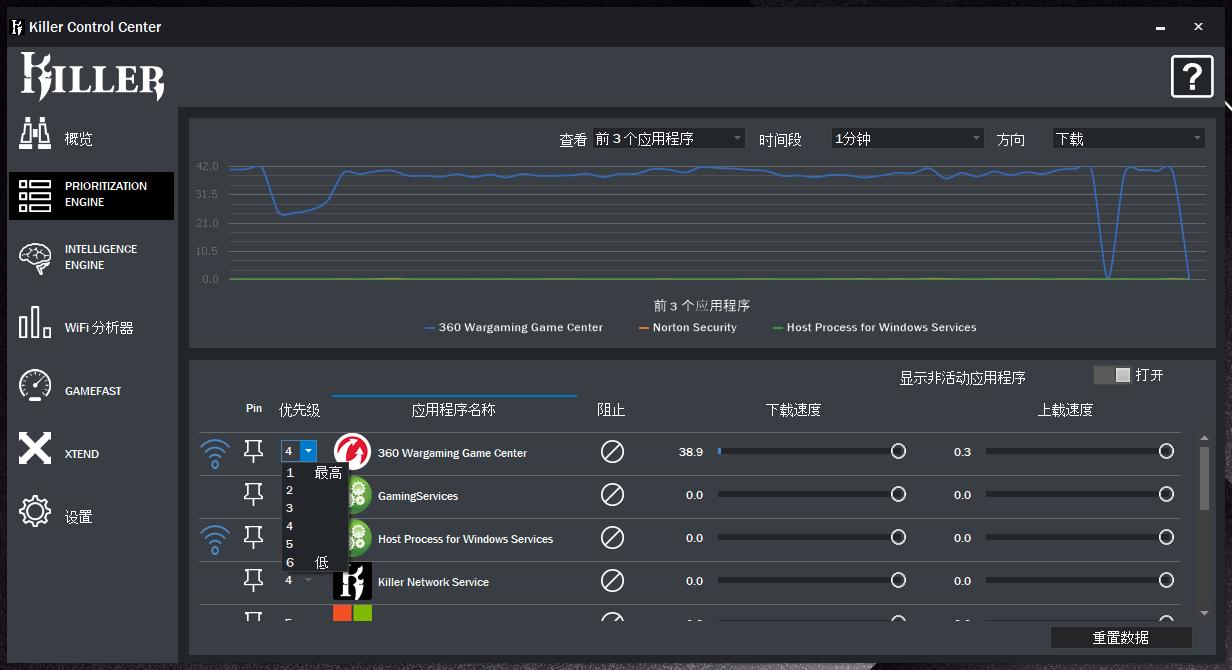Screen dimensions: 1232x670
Task: Open the Intelligence Engine brain icon
Action: pyautogui.click(x=35, y=258)
